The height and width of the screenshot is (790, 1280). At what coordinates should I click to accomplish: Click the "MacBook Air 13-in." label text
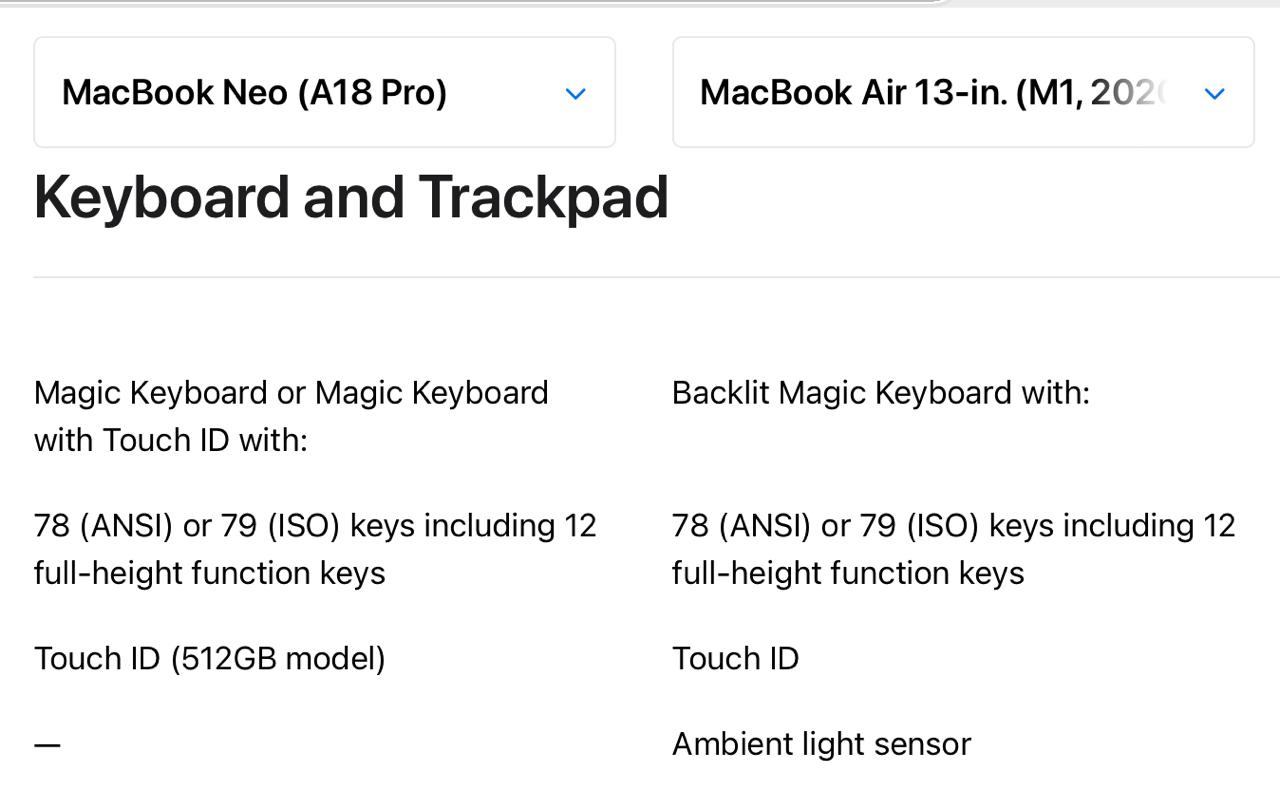point(854,93)
